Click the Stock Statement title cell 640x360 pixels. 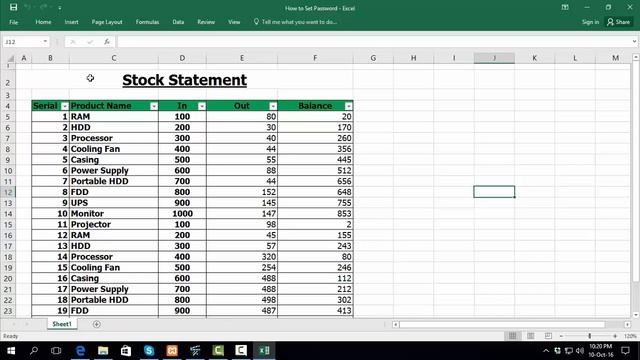tap(184, 80)
